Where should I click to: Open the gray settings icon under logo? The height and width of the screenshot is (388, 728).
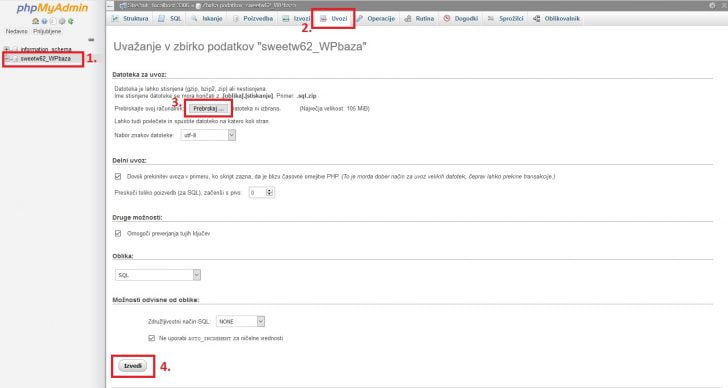click(x=62, y=21)
